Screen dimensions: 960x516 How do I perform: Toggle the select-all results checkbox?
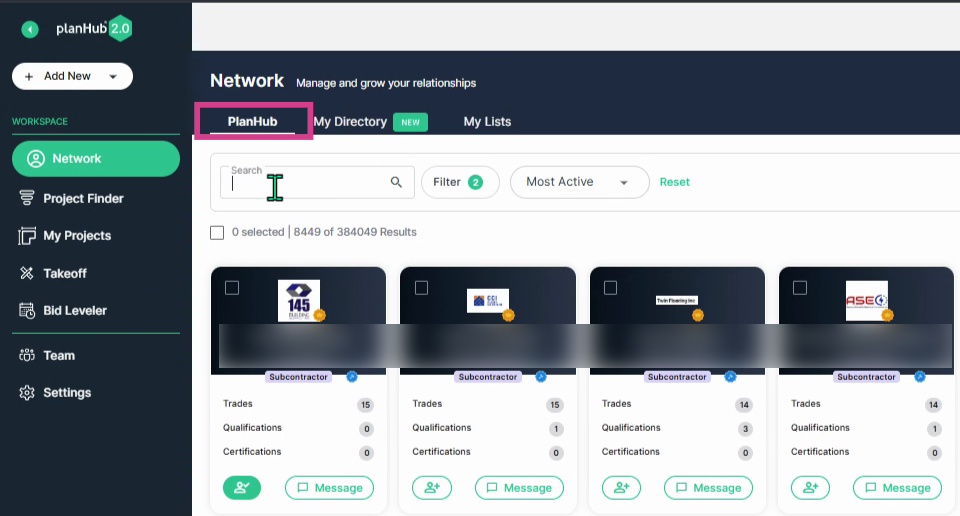point(217,233)
